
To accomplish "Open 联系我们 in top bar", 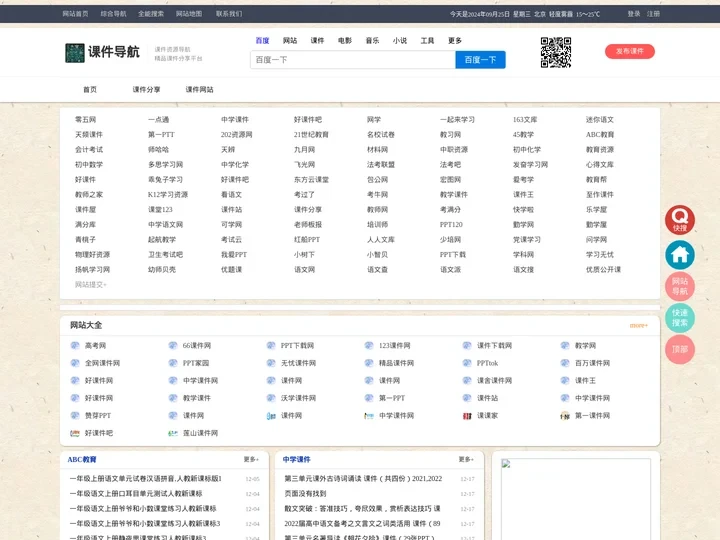I will 229,14.
